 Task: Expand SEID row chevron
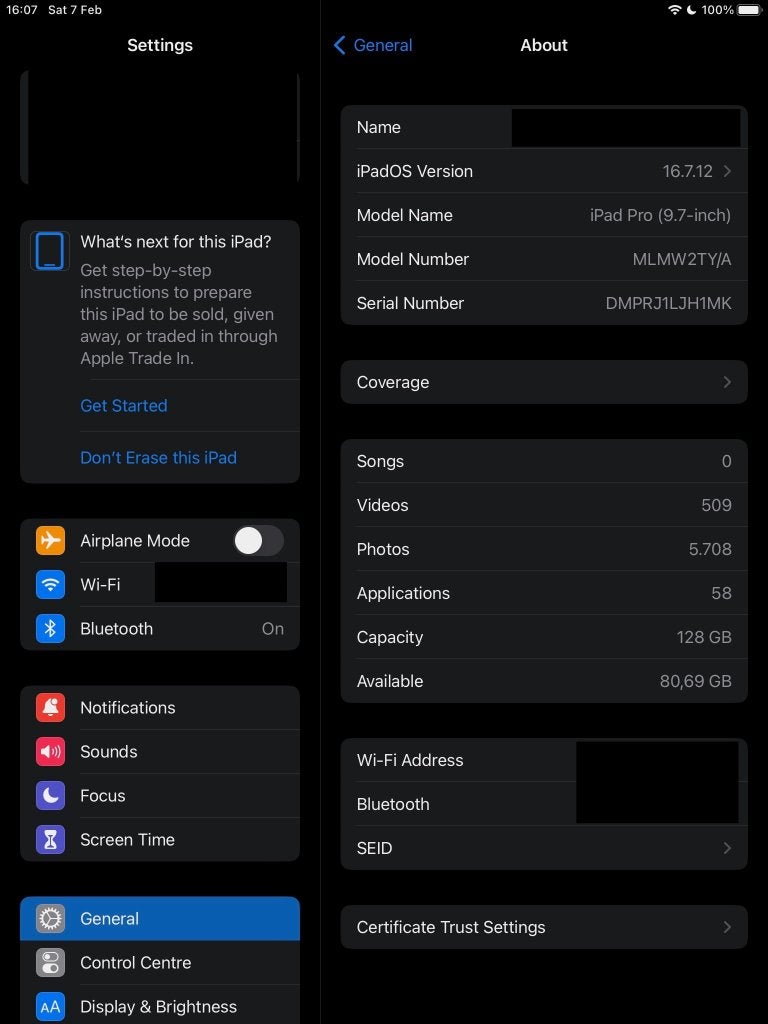click(x=727, y=848)
